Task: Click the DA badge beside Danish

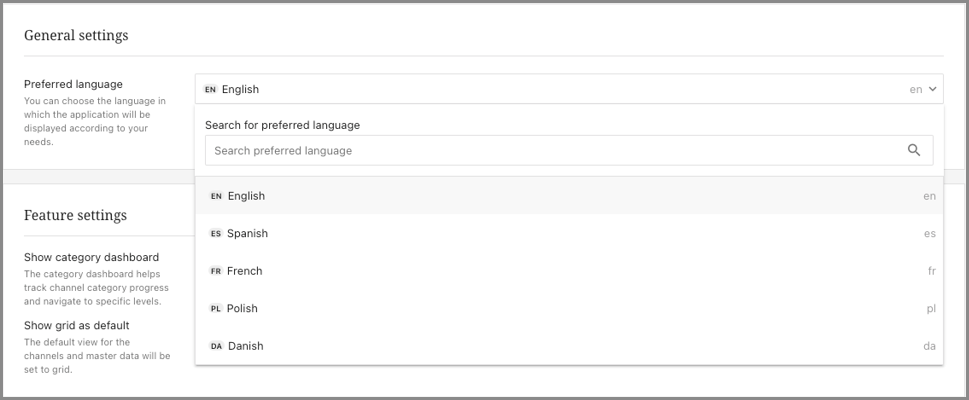Action: [x=216, y=346]
